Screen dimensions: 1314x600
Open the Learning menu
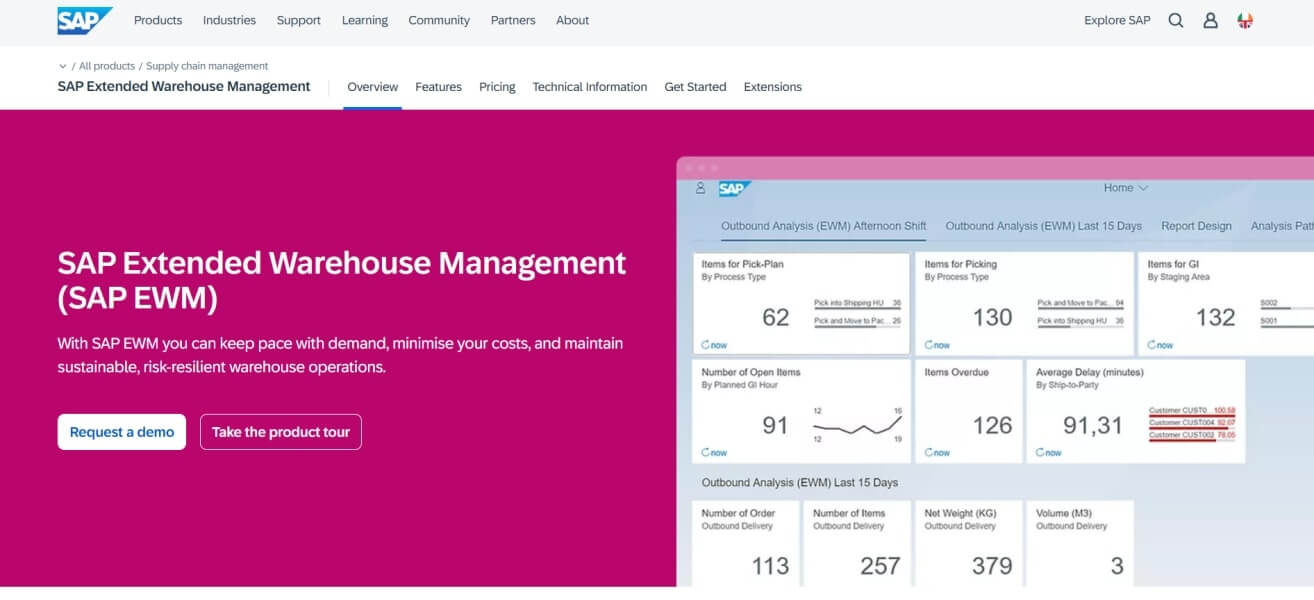click(365, 20)
